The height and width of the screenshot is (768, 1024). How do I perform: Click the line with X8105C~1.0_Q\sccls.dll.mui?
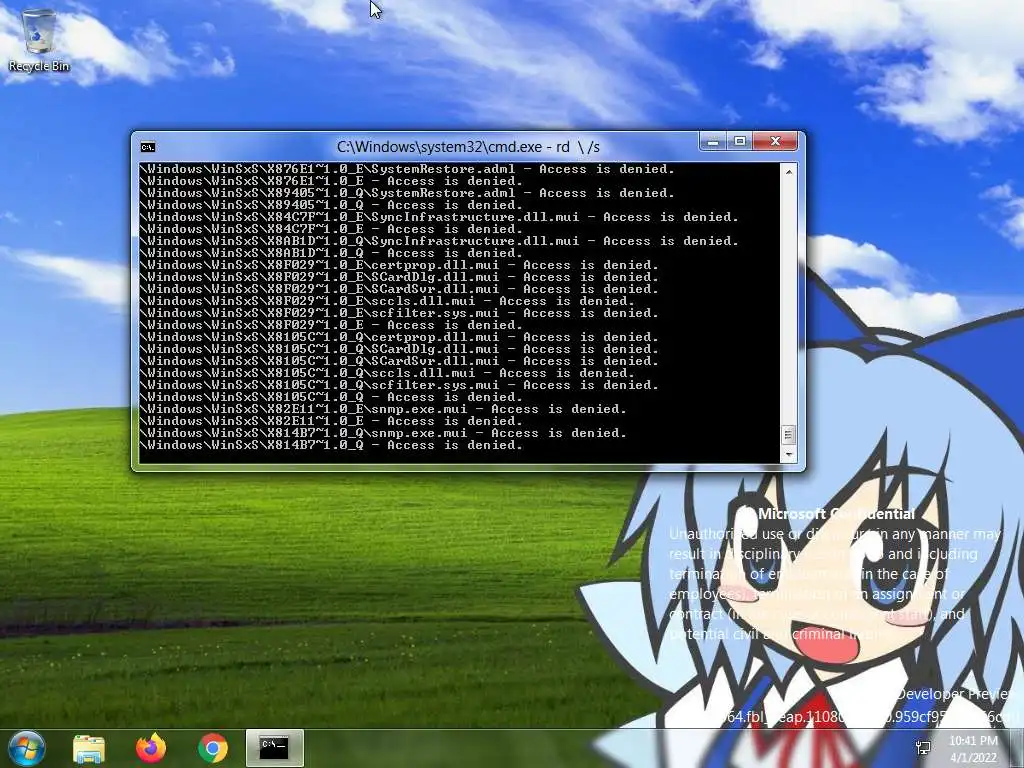tap(387, 373)
